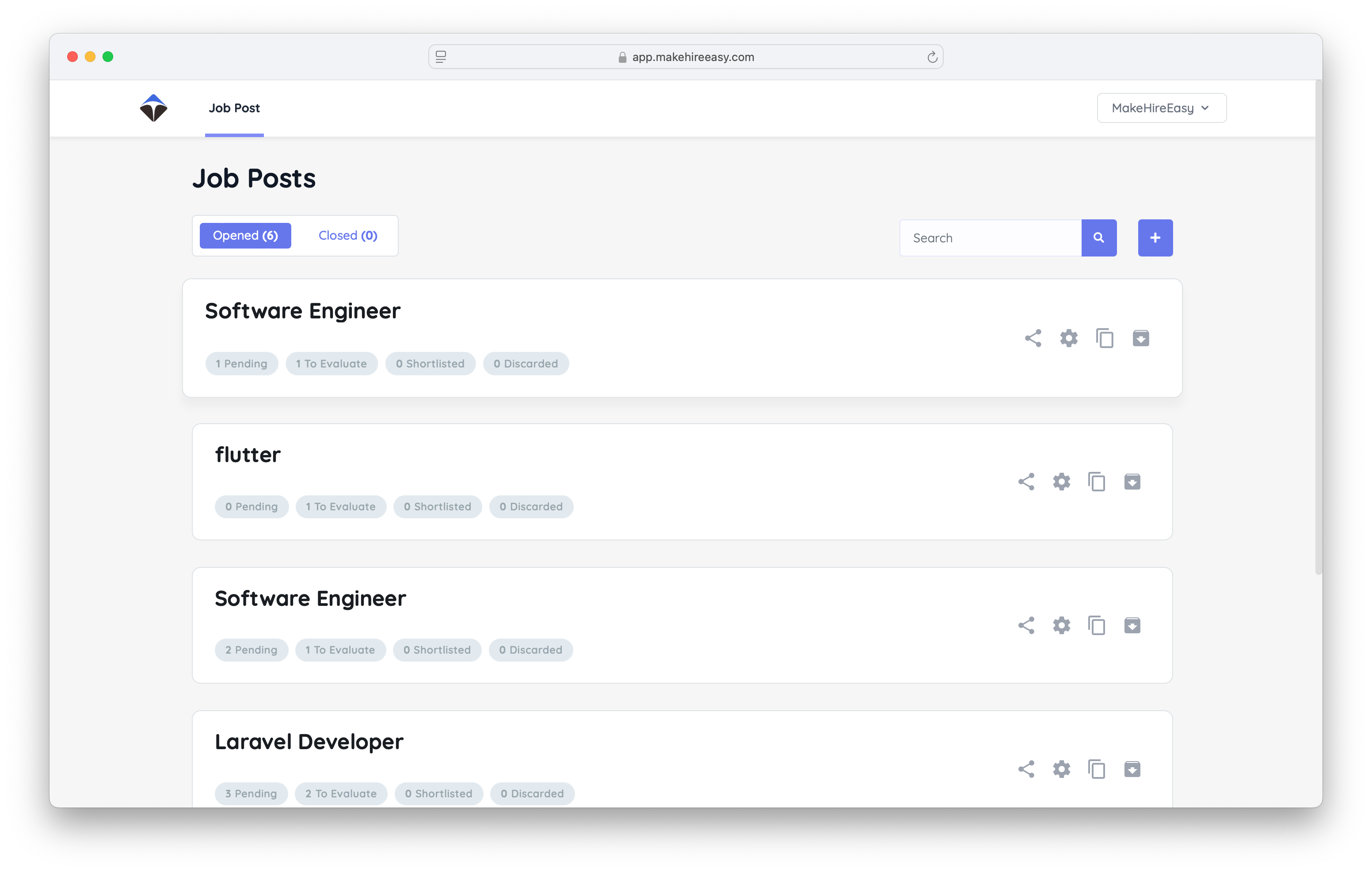
Task: Open the flutter job post title
Action: pos(247,455)
